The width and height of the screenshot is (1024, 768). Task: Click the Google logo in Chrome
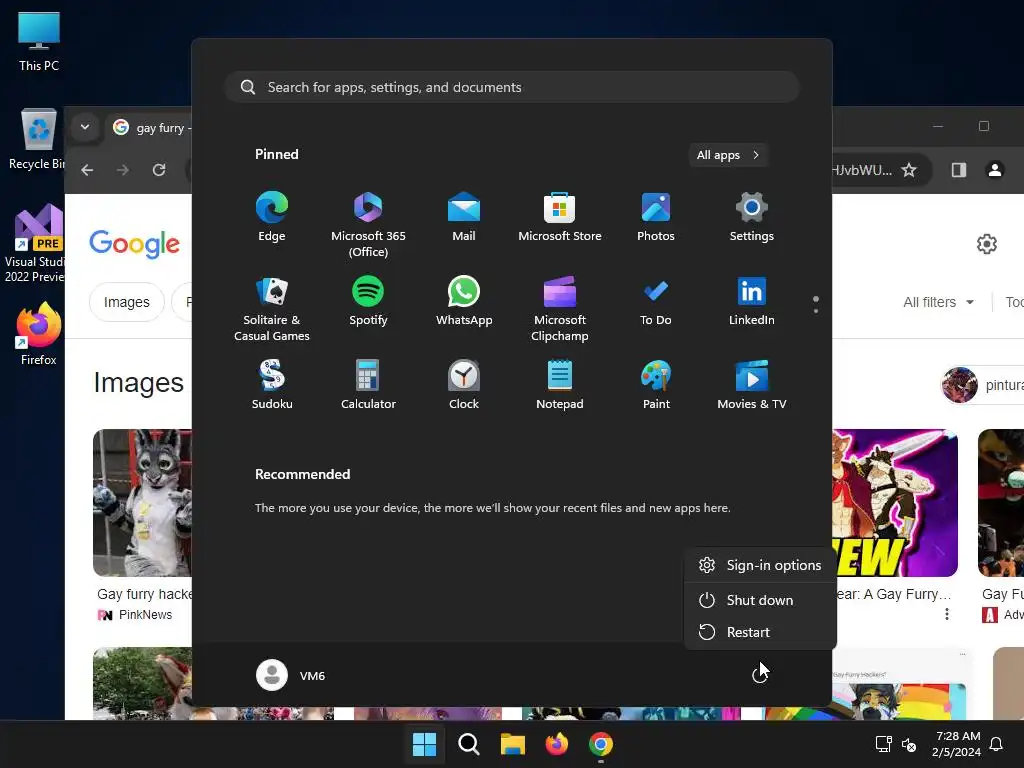[x=134, y=244]
